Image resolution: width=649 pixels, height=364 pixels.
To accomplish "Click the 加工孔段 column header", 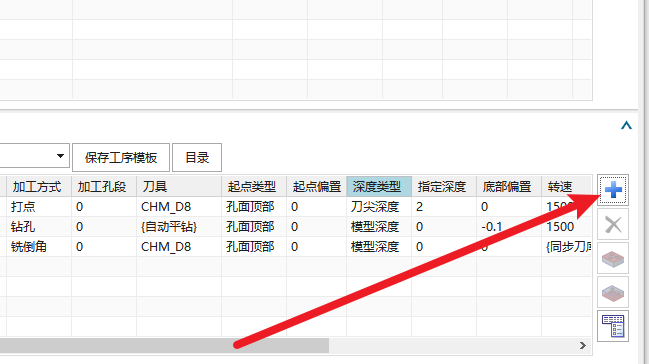I will (x=104, y=186).
